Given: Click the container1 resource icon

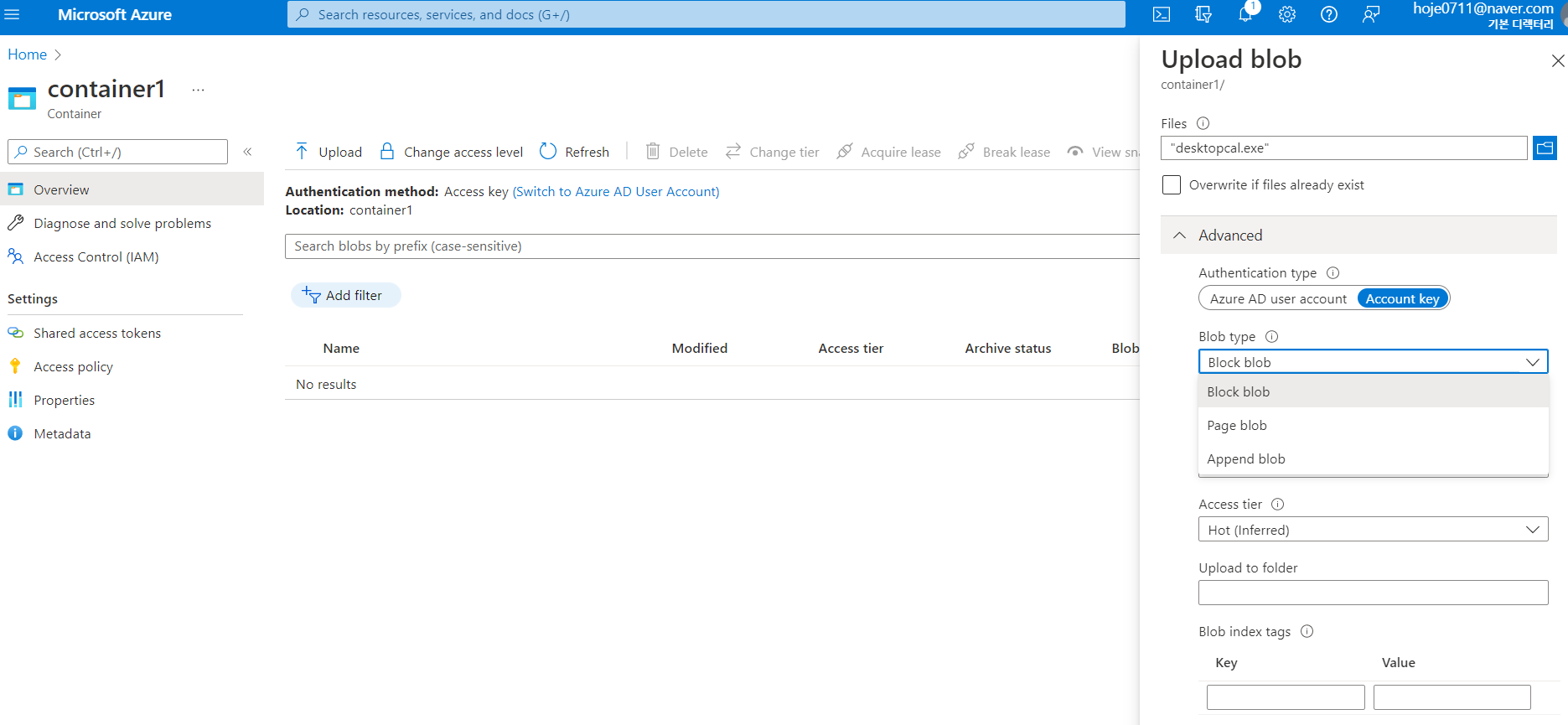Looking at the screenshot, I should [22, 99].
